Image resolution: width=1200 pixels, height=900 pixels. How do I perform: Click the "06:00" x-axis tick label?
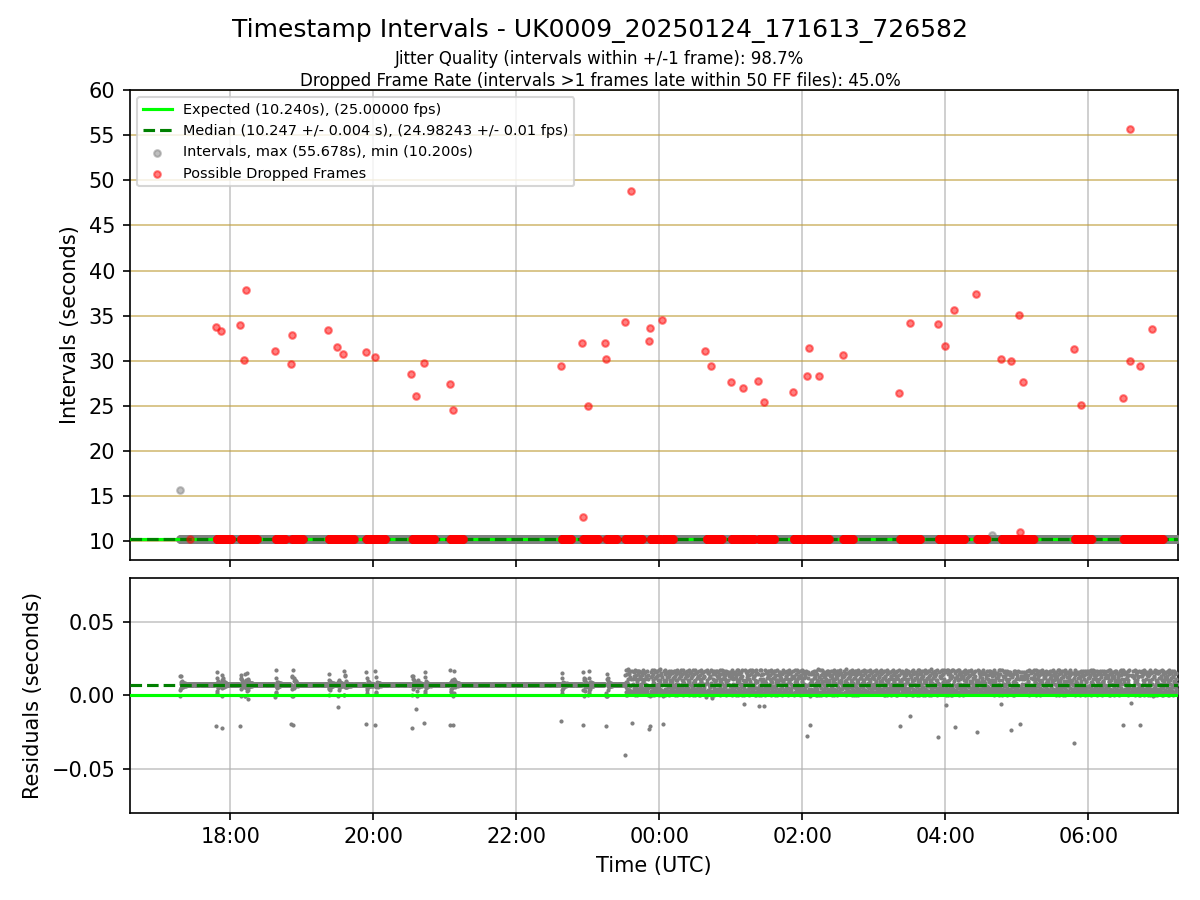(x=1088, y=834)
